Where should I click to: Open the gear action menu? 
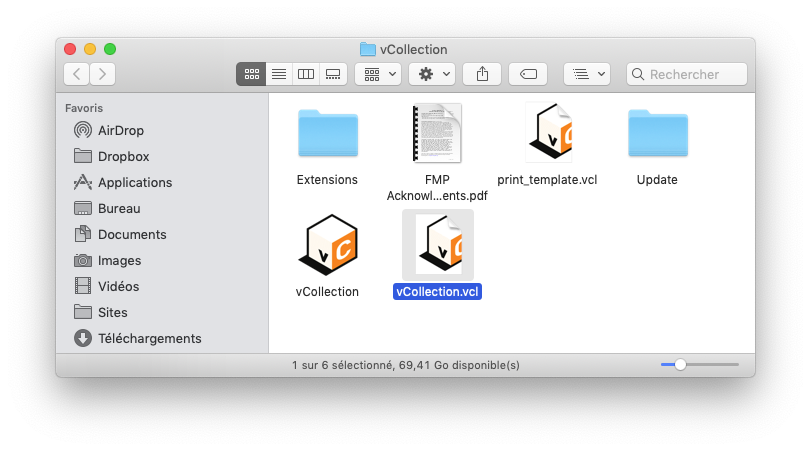(x=432, y=74)
